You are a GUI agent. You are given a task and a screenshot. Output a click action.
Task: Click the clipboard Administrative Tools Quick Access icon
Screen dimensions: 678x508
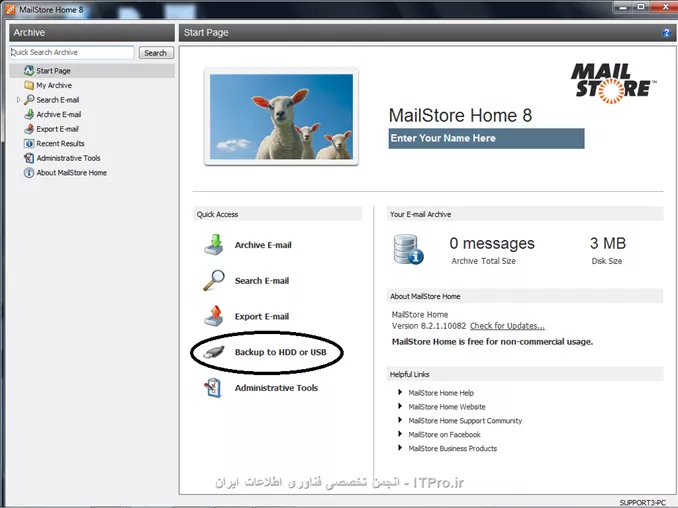tap(213, 388)
